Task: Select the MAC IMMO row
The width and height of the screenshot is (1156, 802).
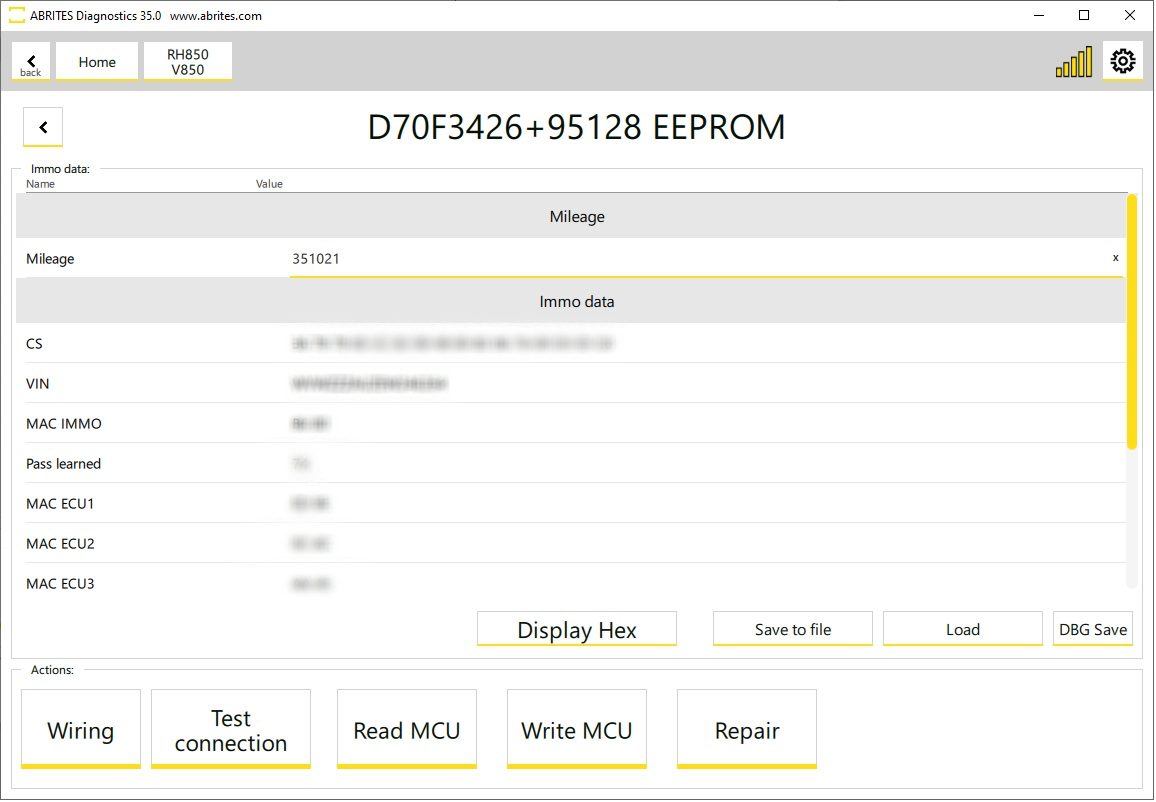Action: 575,423
